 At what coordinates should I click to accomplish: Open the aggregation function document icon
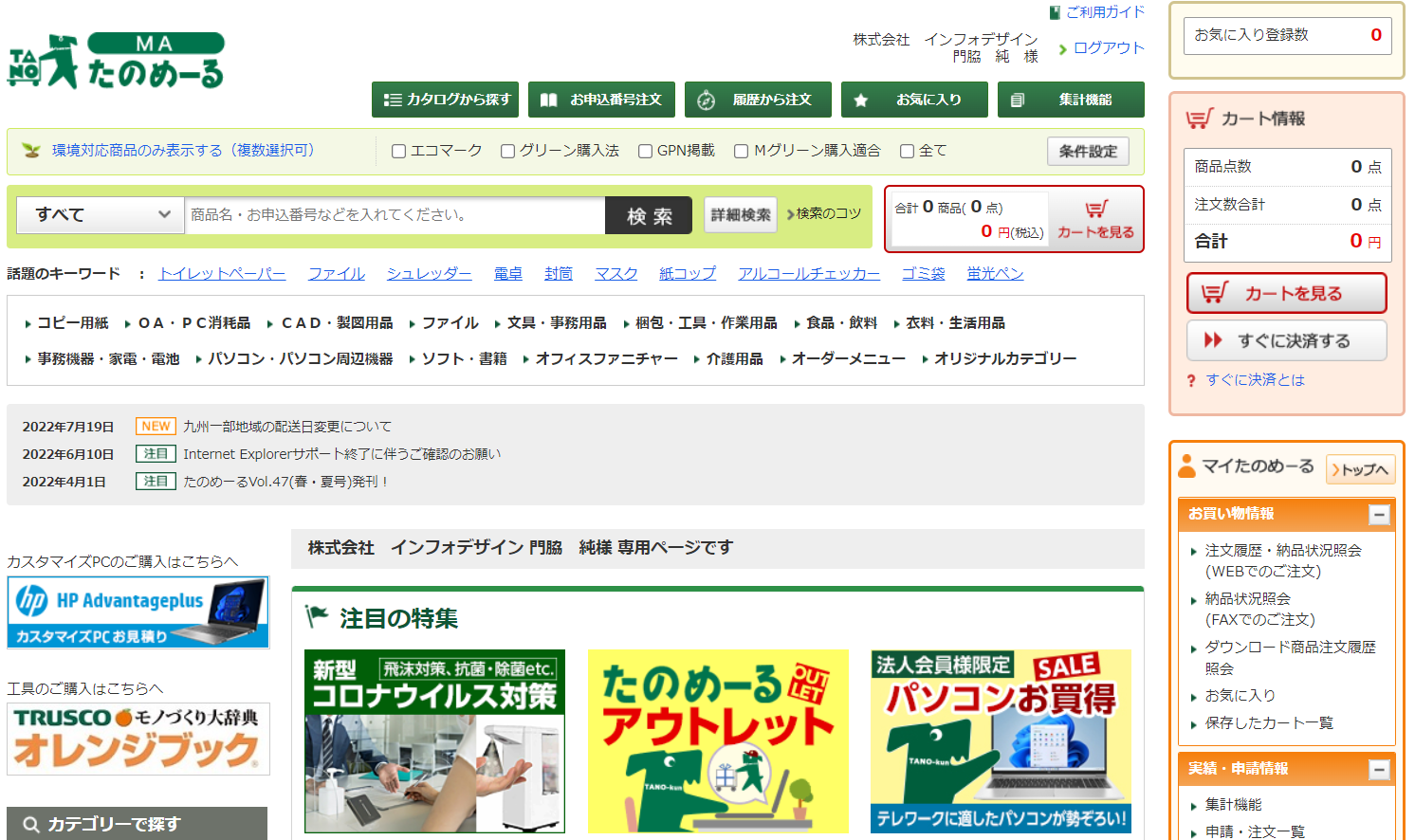pyautogui.click(x=1017, y=100)
